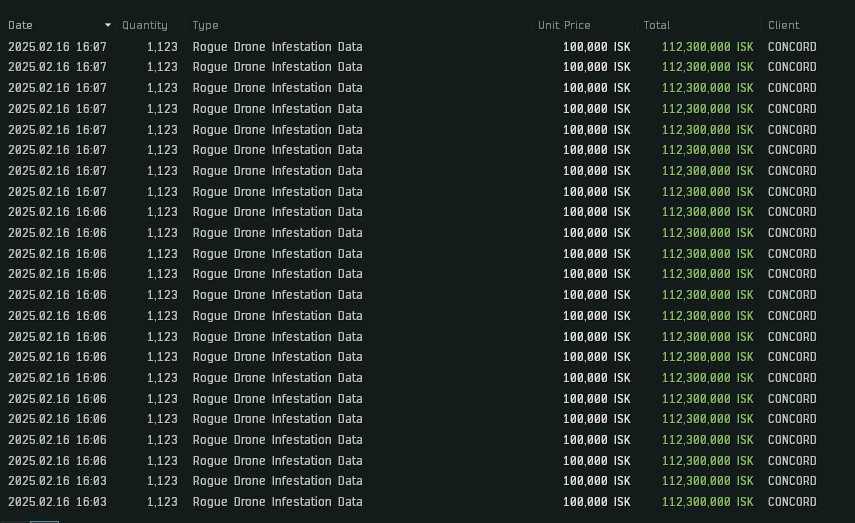
Task: Select the topmost 16:07 transaction date
Action: 57,47
